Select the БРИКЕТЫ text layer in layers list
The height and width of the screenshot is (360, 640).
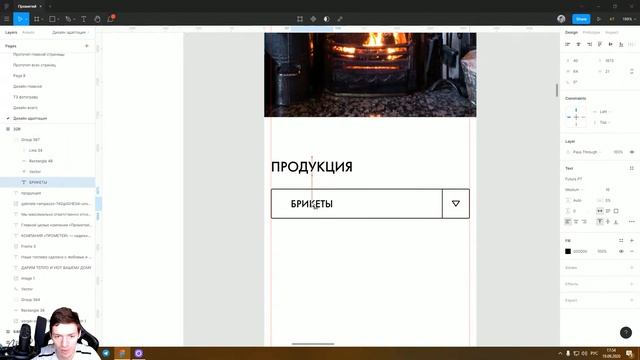(48, 182)
